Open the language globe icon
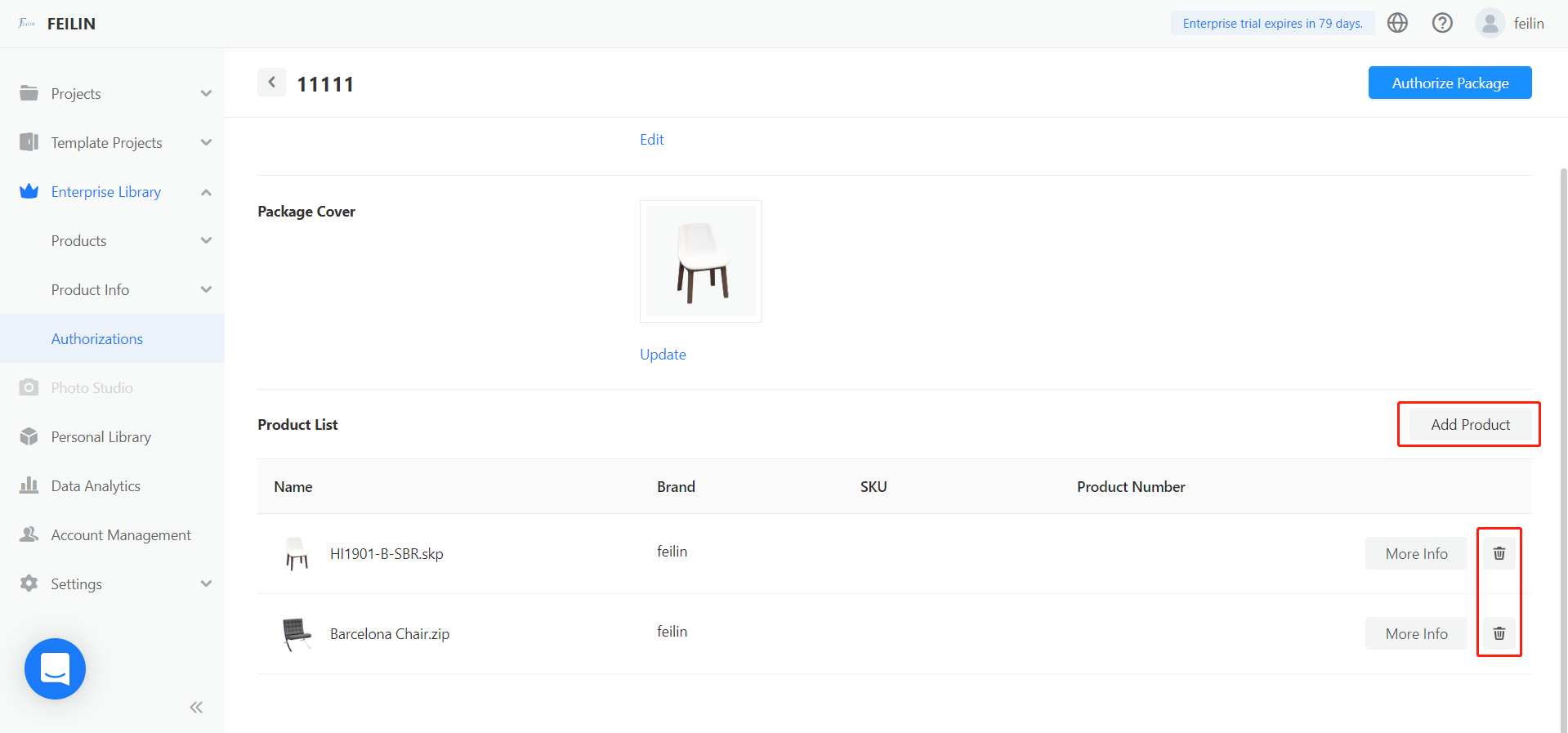Image resolution: width=1568 pixels, height=733 pixels. (x=1397, y=23)
